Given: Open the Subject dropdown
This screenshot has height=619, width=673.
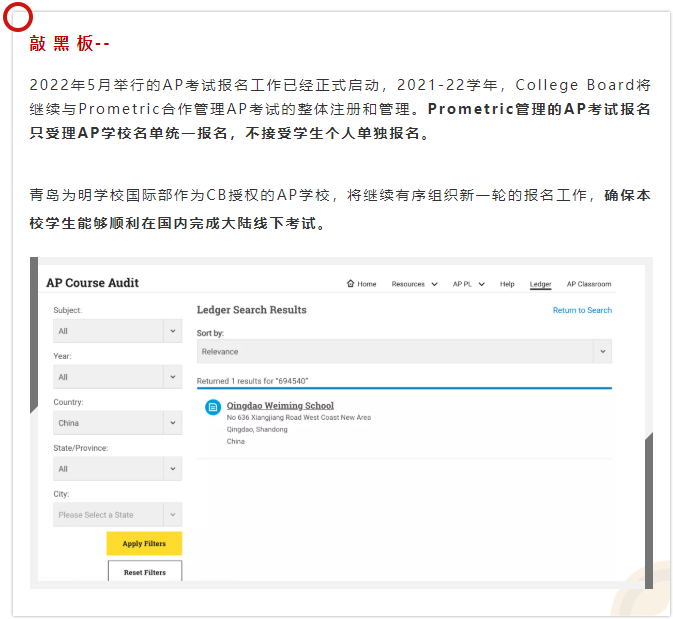Looking at the screenshot, I should tap(118, 331).
